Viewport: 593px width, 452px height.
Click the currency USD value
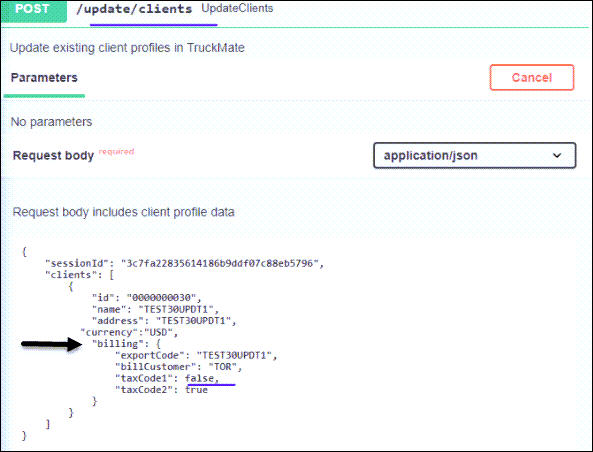[158, 332]
